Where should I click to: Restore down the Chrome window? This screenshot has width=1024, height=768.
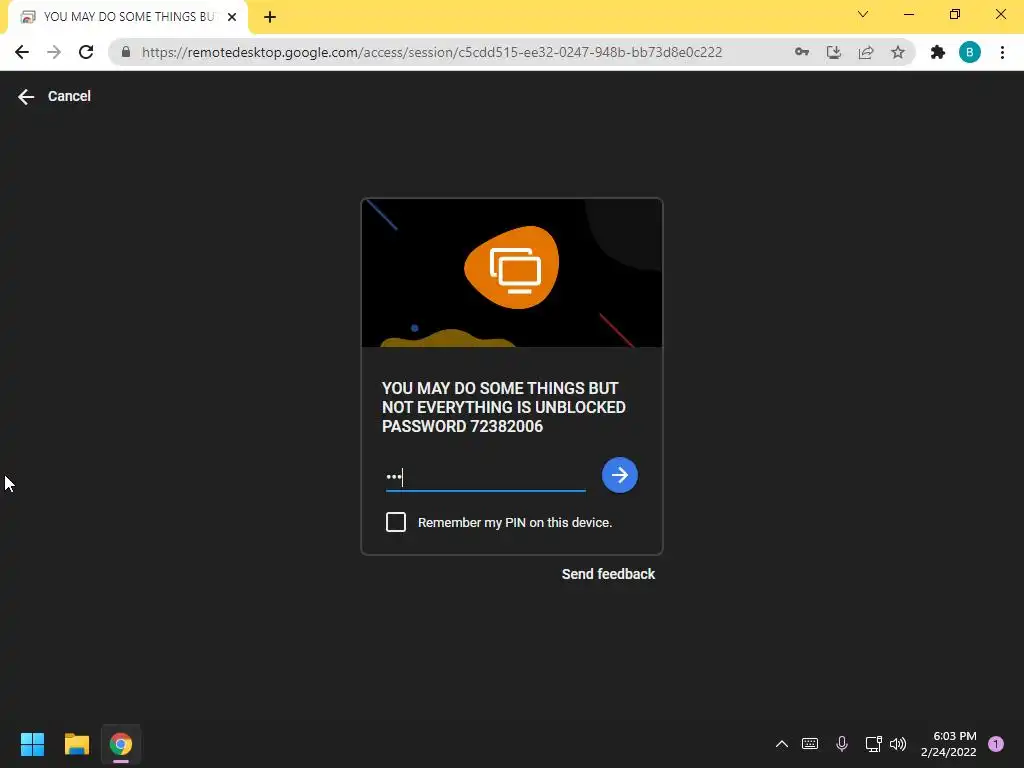coord(955,14)
